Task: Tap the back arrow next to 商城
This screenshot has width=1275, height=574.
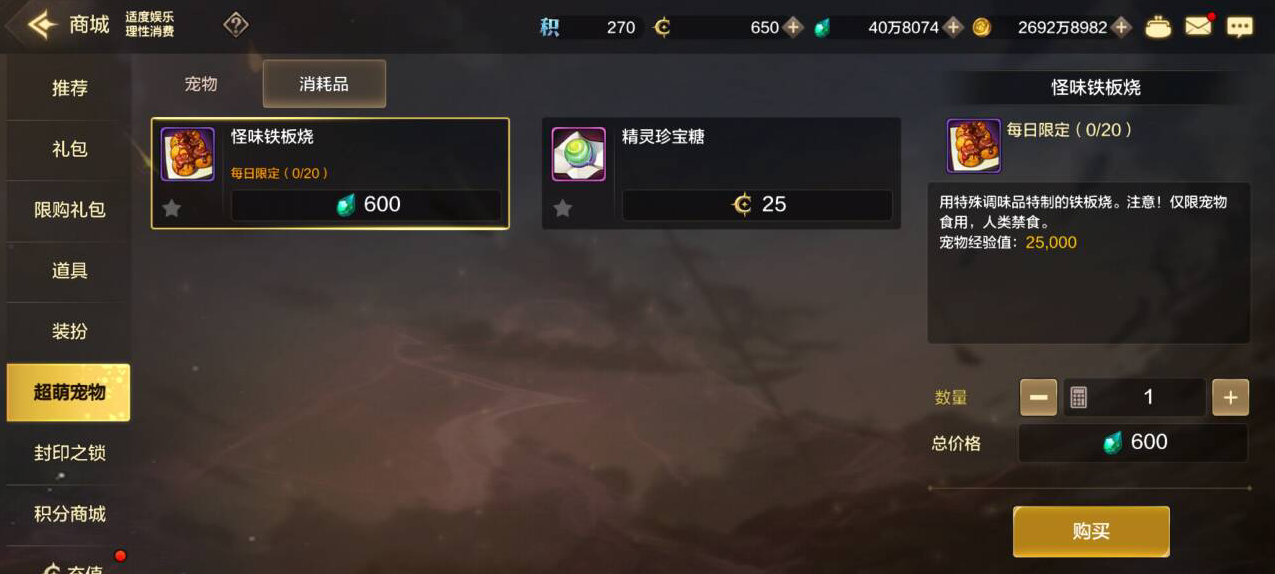Action: [42, 25]
